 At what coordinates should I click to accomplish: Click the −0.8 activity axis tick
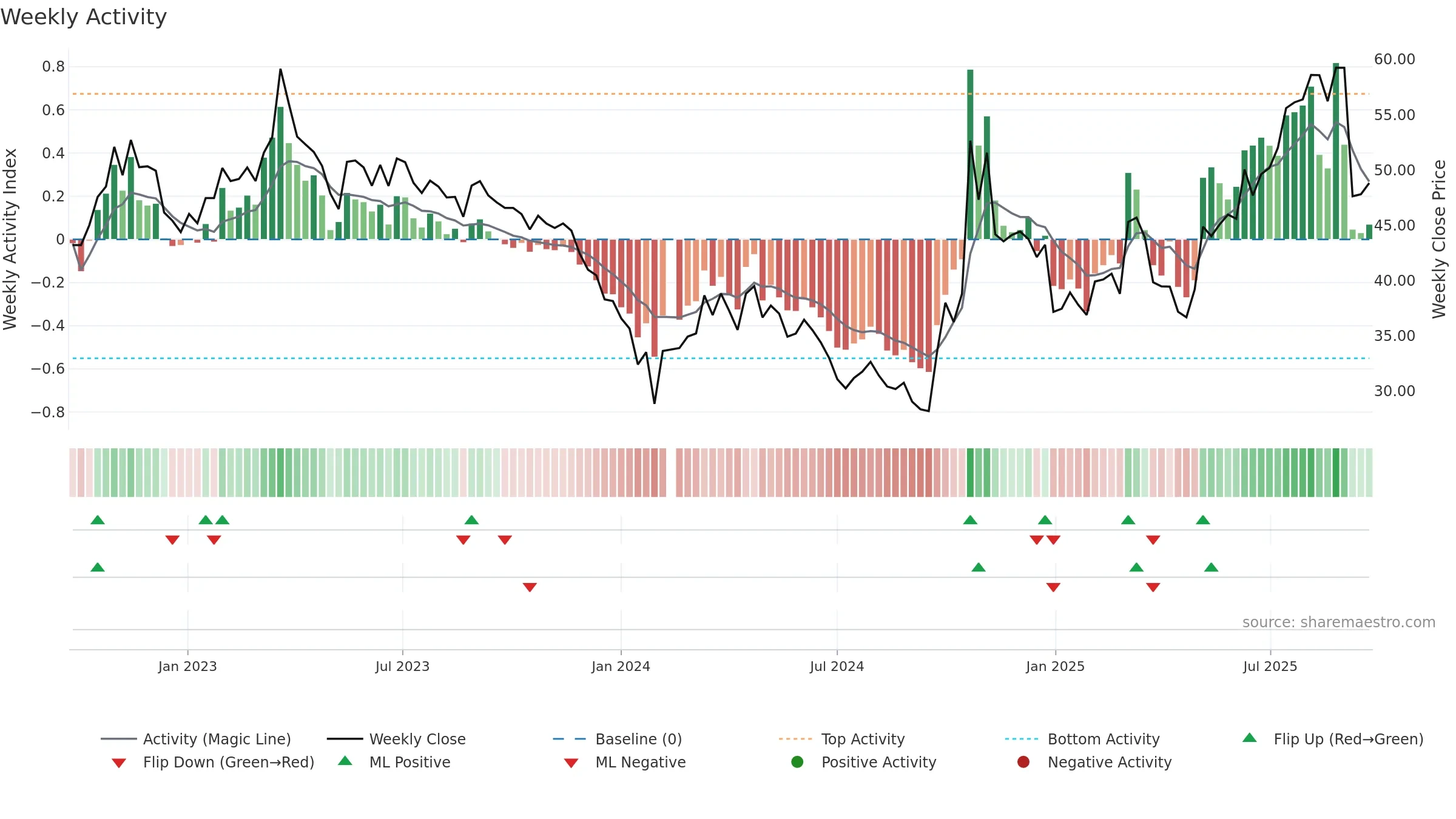point(48,413)
